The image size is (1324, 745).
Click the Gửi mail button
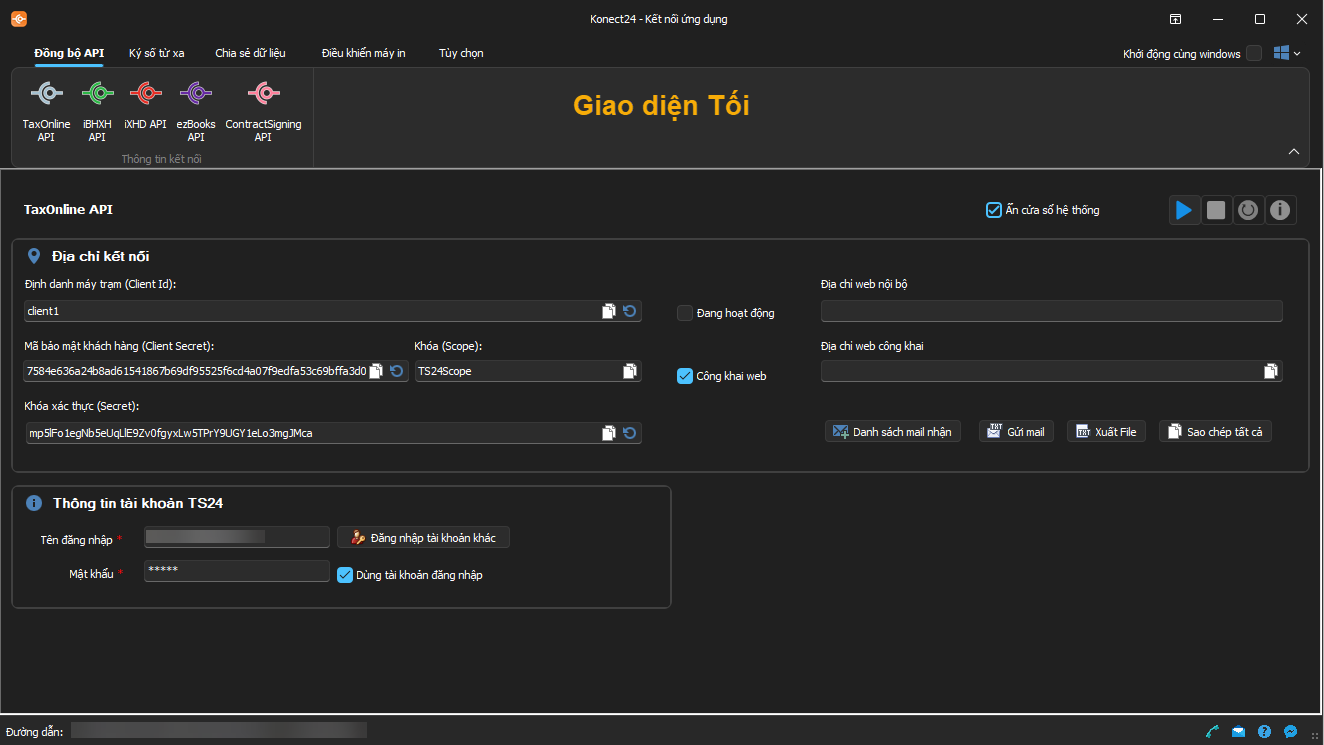click(x=1016, y=431)
